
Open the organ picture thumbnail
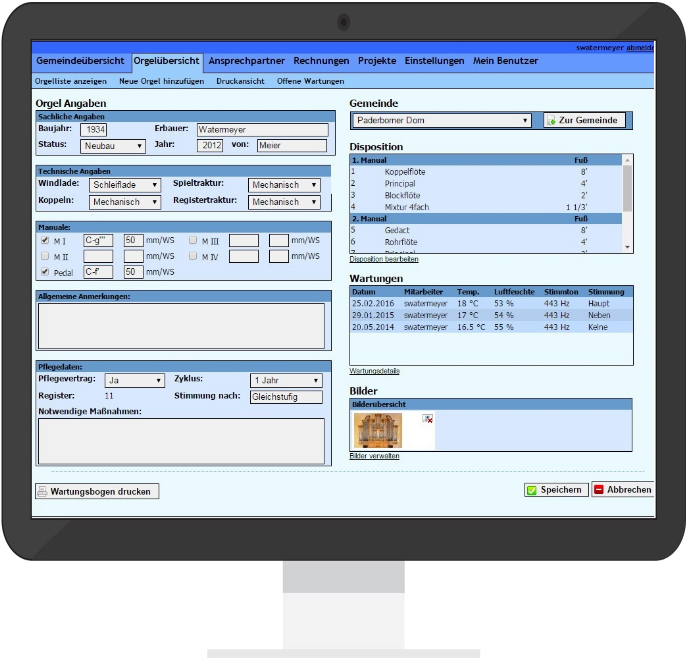(379, 431)
